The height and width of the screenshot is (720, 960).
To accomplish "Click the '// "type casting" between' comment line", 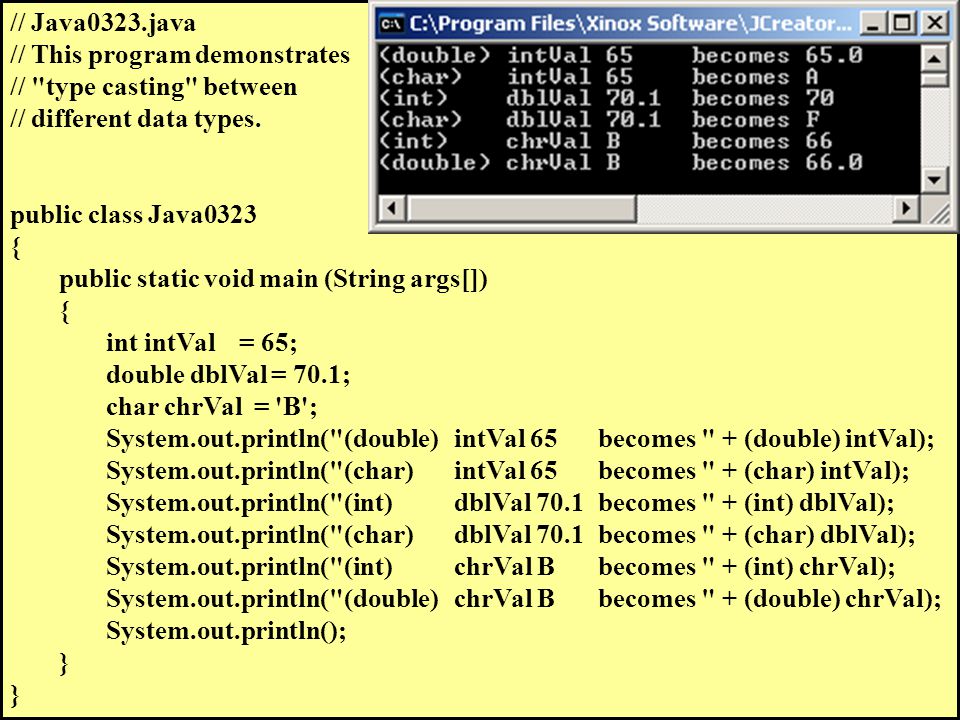I will (154, 87).
